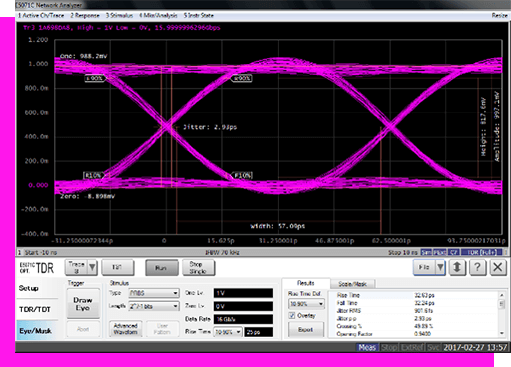Click the results list scroll down arrow
This screenshot has height=367, width=511.
click(x=501, y=333)
